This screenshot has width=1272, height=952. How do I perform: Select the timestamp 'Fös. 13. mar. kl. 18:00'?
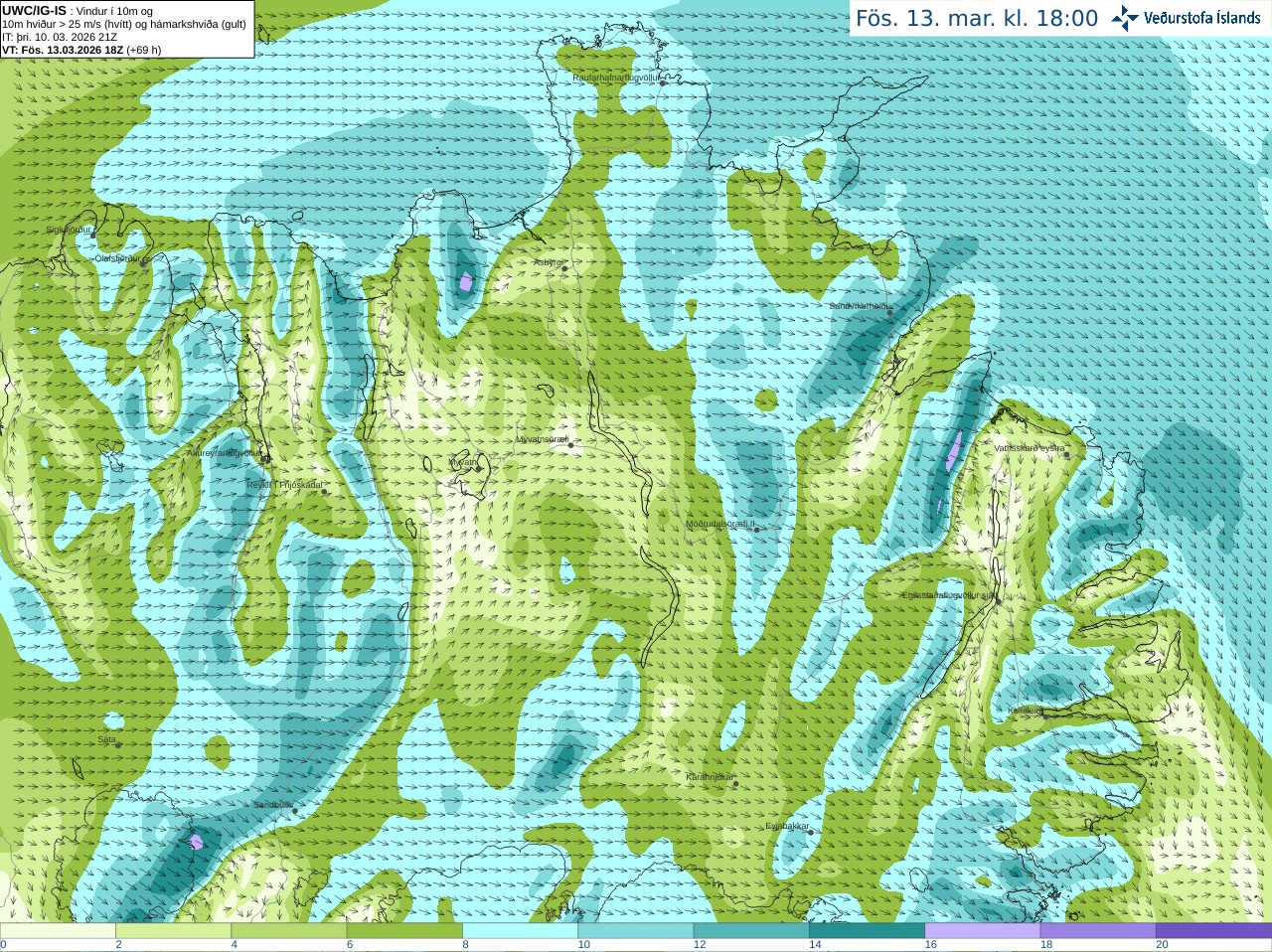[977, 19]
